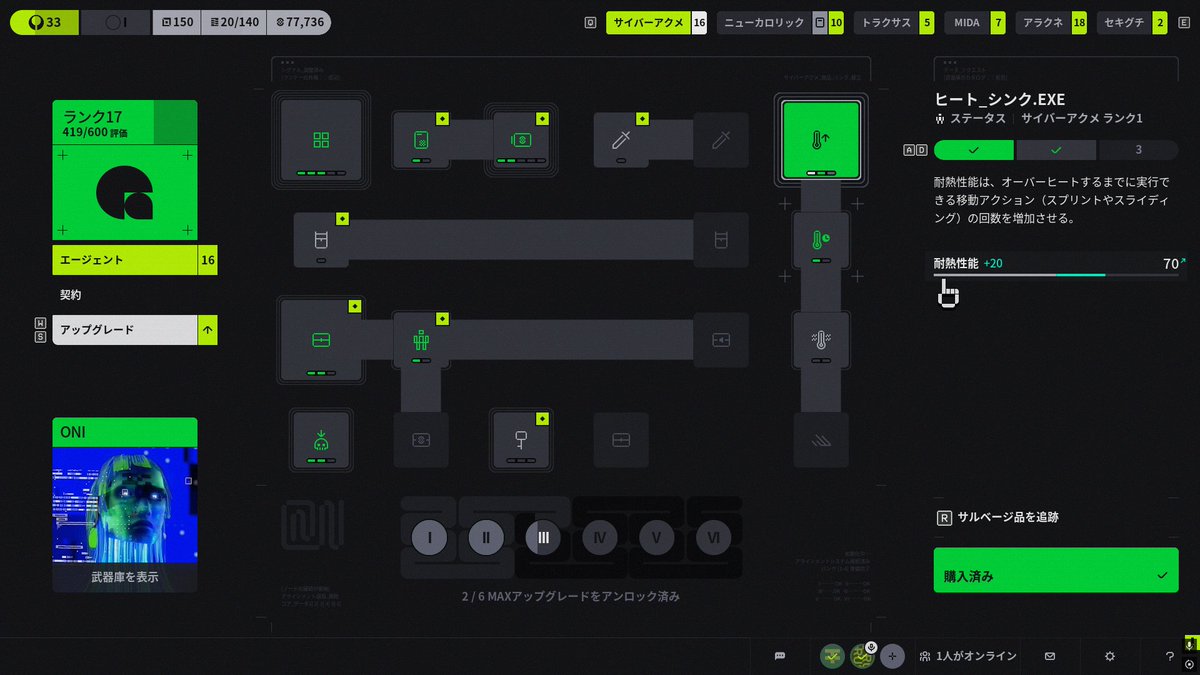The height and width of the screenshot is (675, 1200).
Task: Click the plus add-player icon
Action: pos(893,656)
